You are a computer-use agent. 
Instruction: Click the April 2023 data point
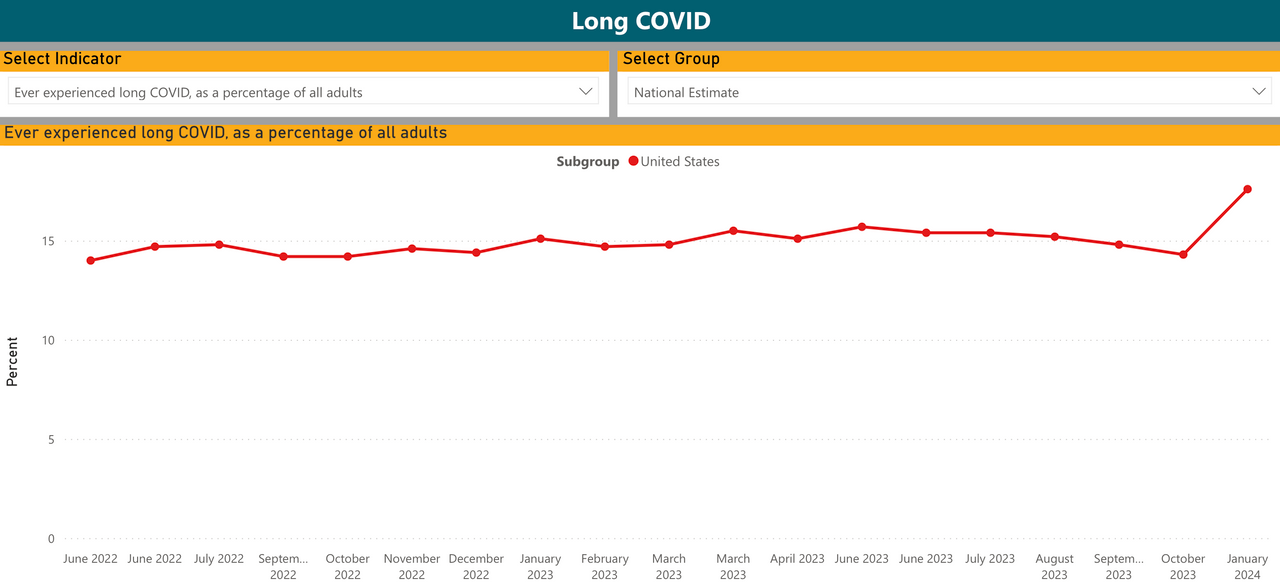[x=797, y=239]
